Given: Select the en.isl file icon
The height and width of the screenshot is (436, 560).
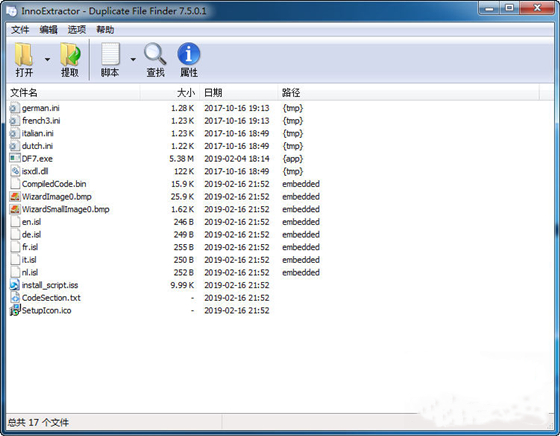Looking at the screenshot, I should tap(14, 222).
